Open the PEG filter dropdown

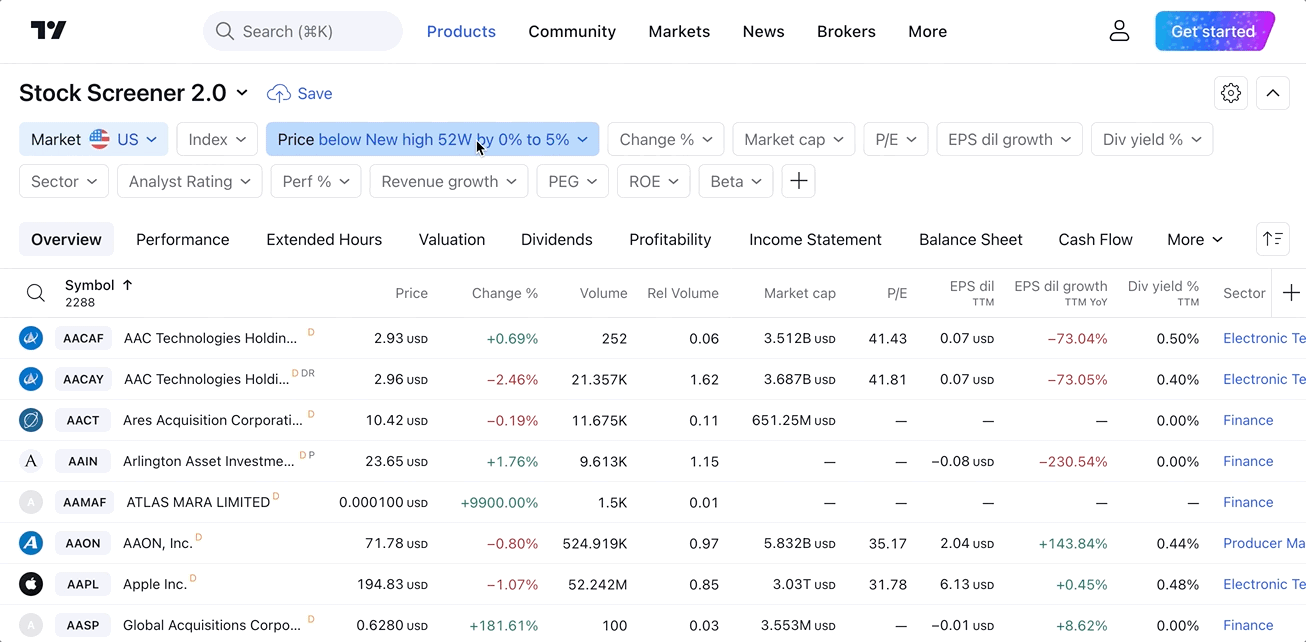[x=572, y=181]
